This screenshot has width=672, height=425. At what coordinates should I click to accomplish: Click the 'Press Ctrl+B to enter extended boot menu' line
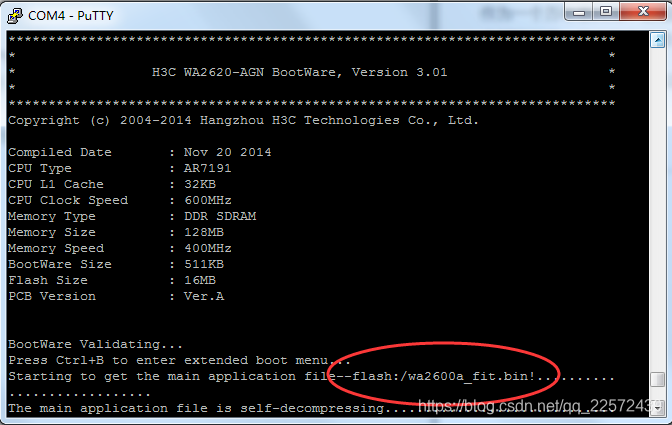pos(180,360)
